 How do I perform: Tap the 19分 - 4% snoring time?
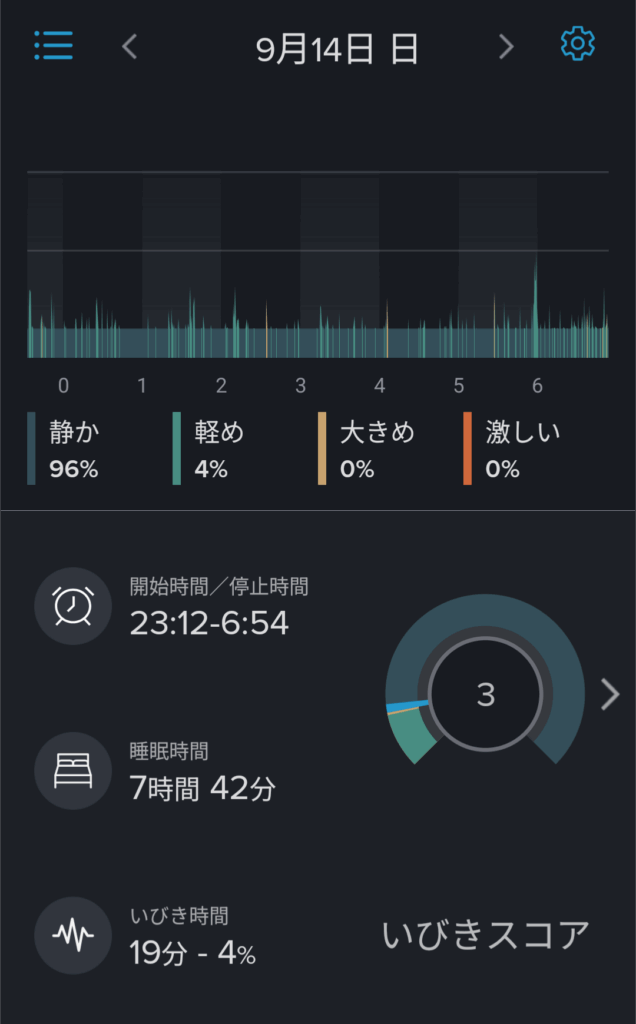[x=192, y=953]
